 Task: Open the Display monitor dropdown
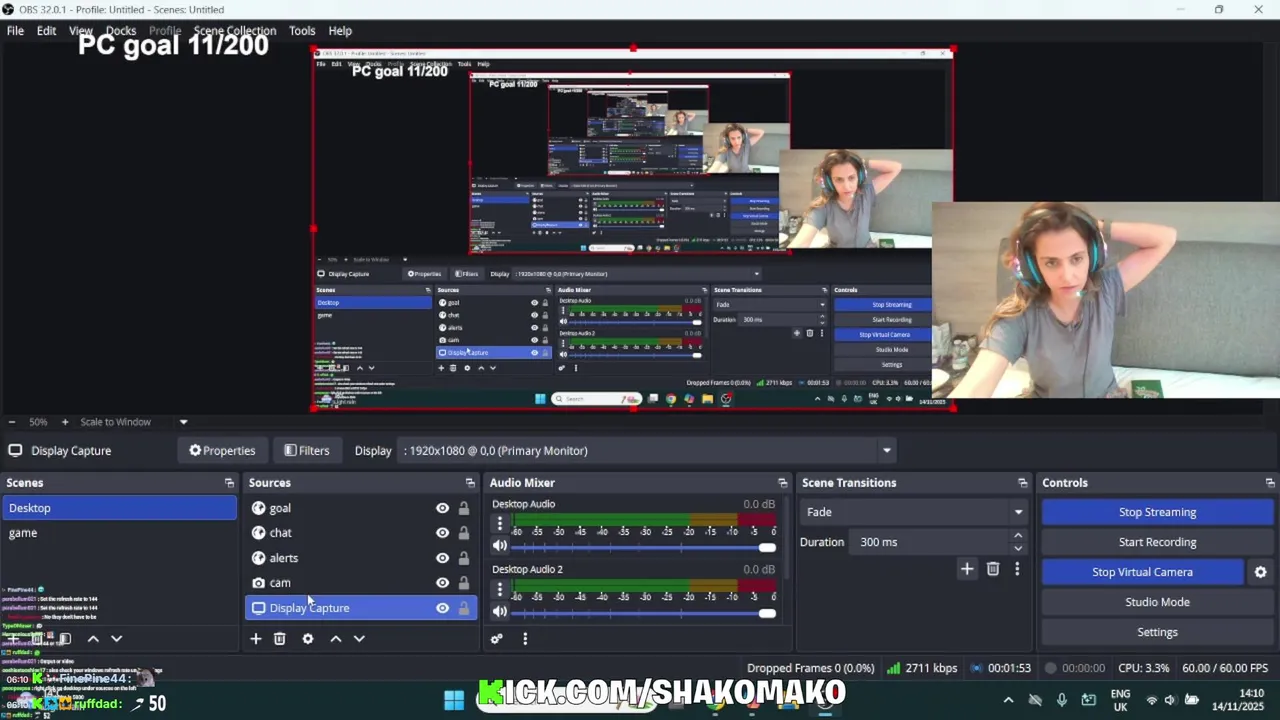click(646, 451)
